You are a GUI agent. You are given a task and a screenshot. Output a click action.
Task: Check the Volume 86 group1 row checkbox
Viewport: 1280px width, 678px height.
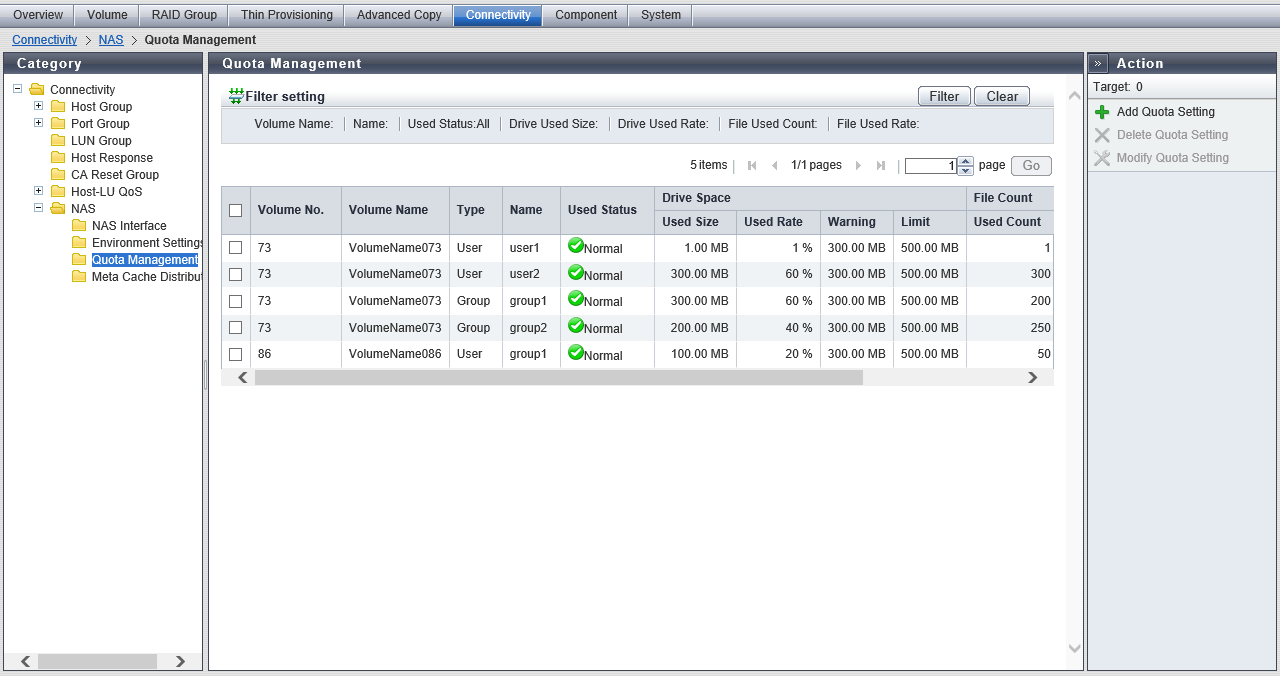235,354
